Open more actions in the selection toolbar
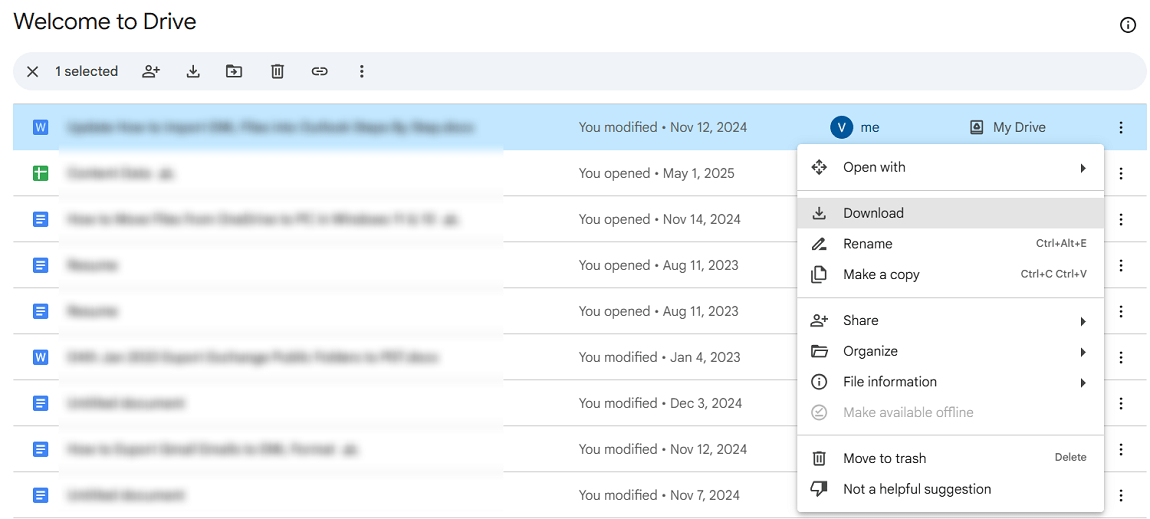Screen dimensions: 1150x519 361,72
